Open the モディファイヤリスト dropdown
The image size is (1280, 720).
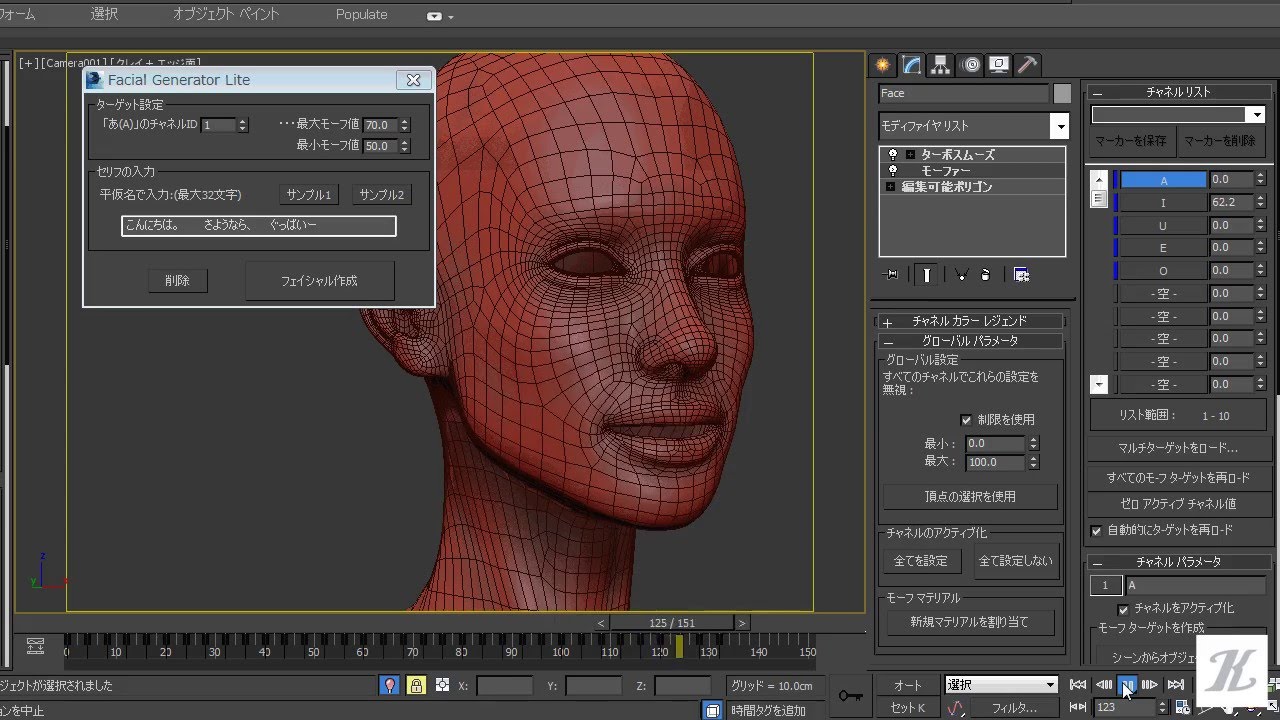(1059, 126)
